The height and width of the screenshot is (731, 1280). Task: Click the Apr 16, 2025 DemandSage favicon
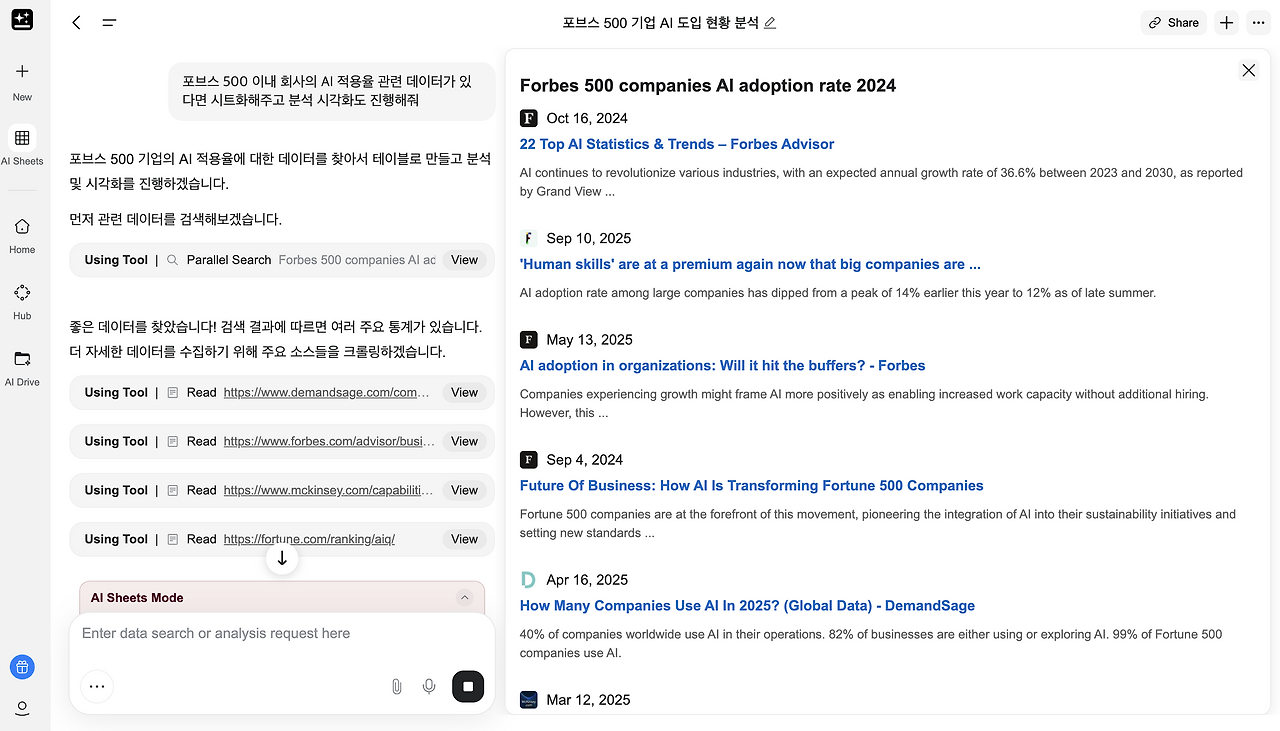[529, 579]
